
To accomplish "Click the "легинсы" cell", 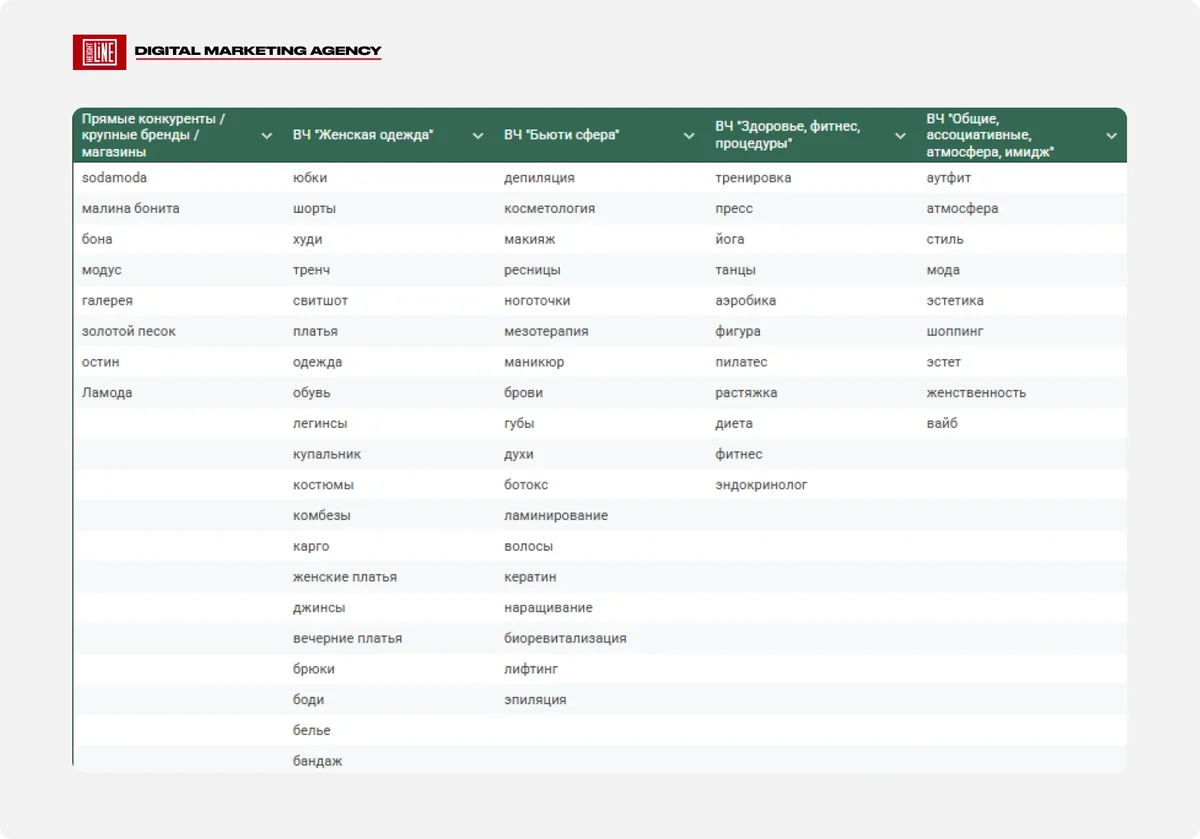I will tap(388, 423).
